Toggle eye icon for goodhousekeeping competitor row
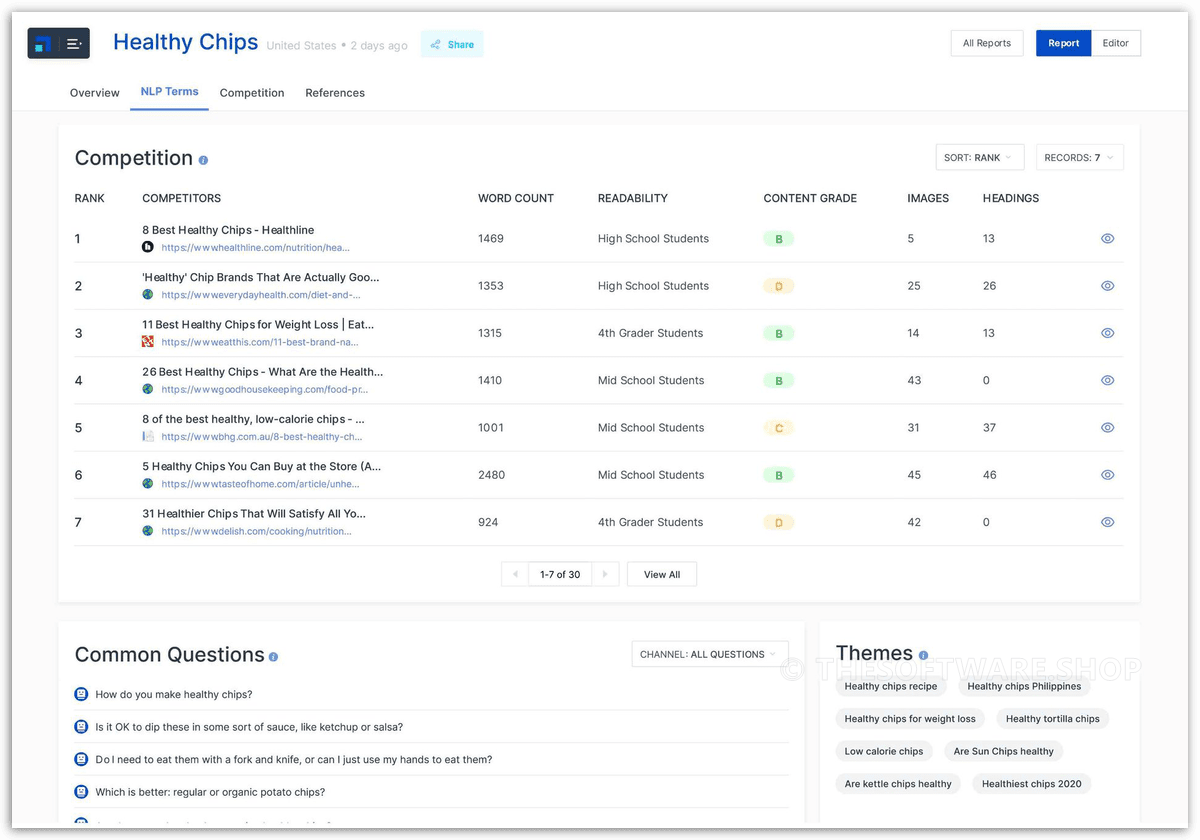 [x=1107, y=380]
